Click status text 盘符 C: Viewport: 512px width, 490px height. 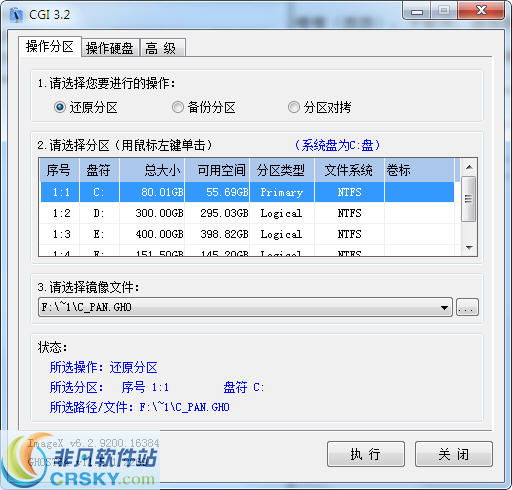tap(244, 387)
